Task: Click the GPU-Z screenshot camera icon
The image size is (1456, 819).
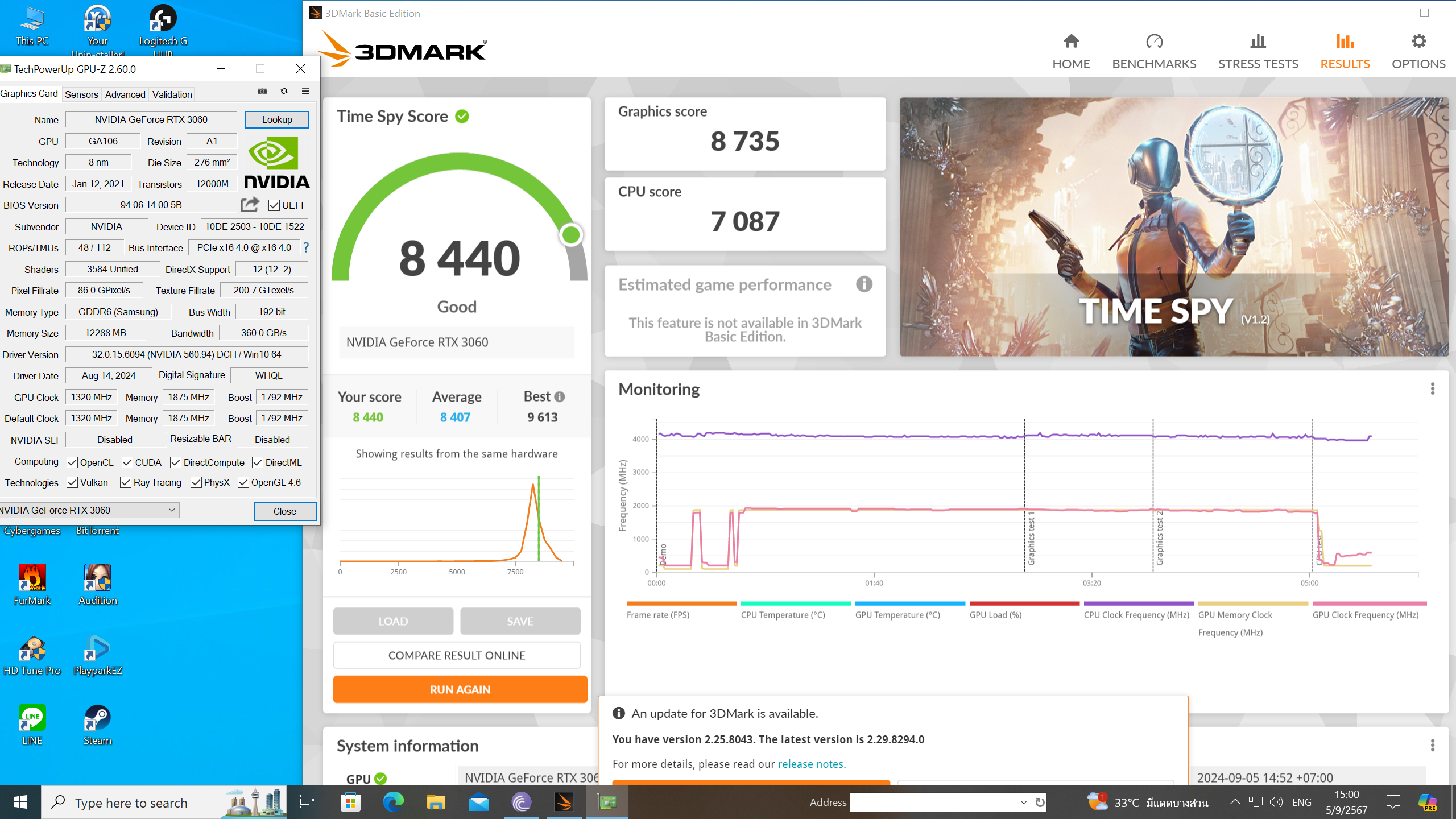Action: 262,91
